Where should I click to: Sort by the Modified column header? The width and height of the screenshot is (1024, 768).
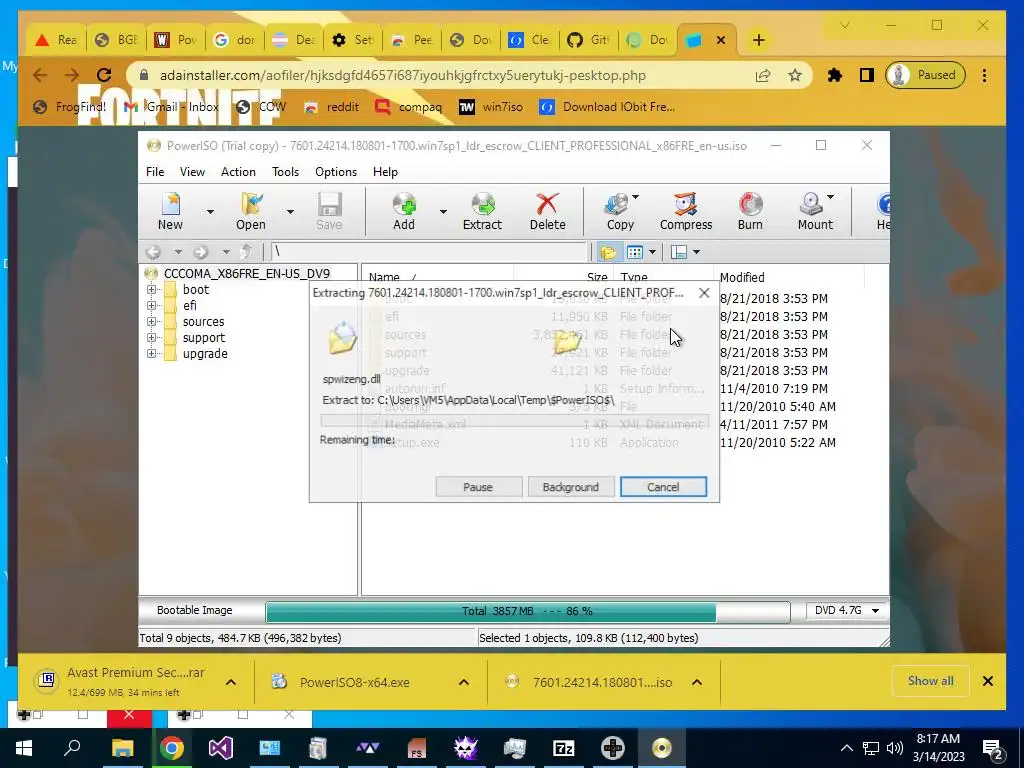[789, 277]
